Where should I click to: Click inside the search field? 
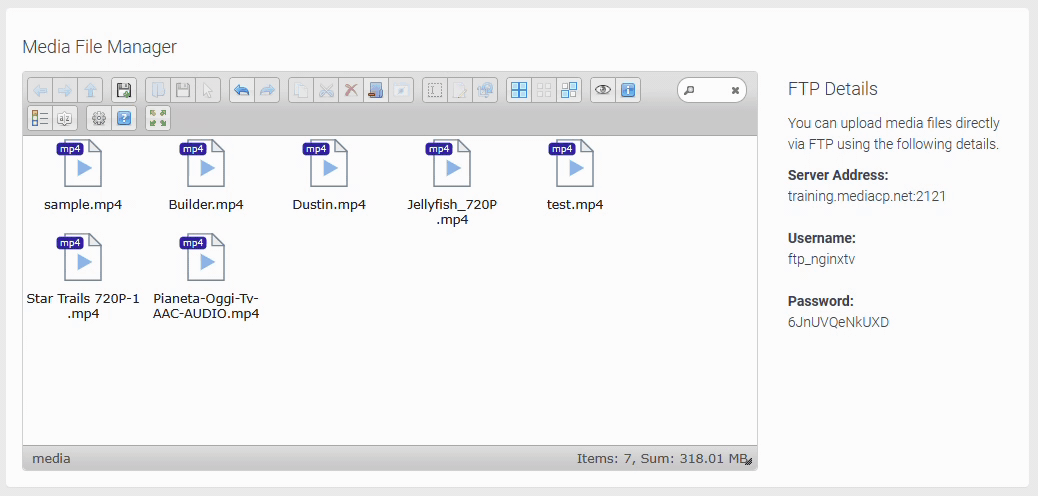(712, 90)
